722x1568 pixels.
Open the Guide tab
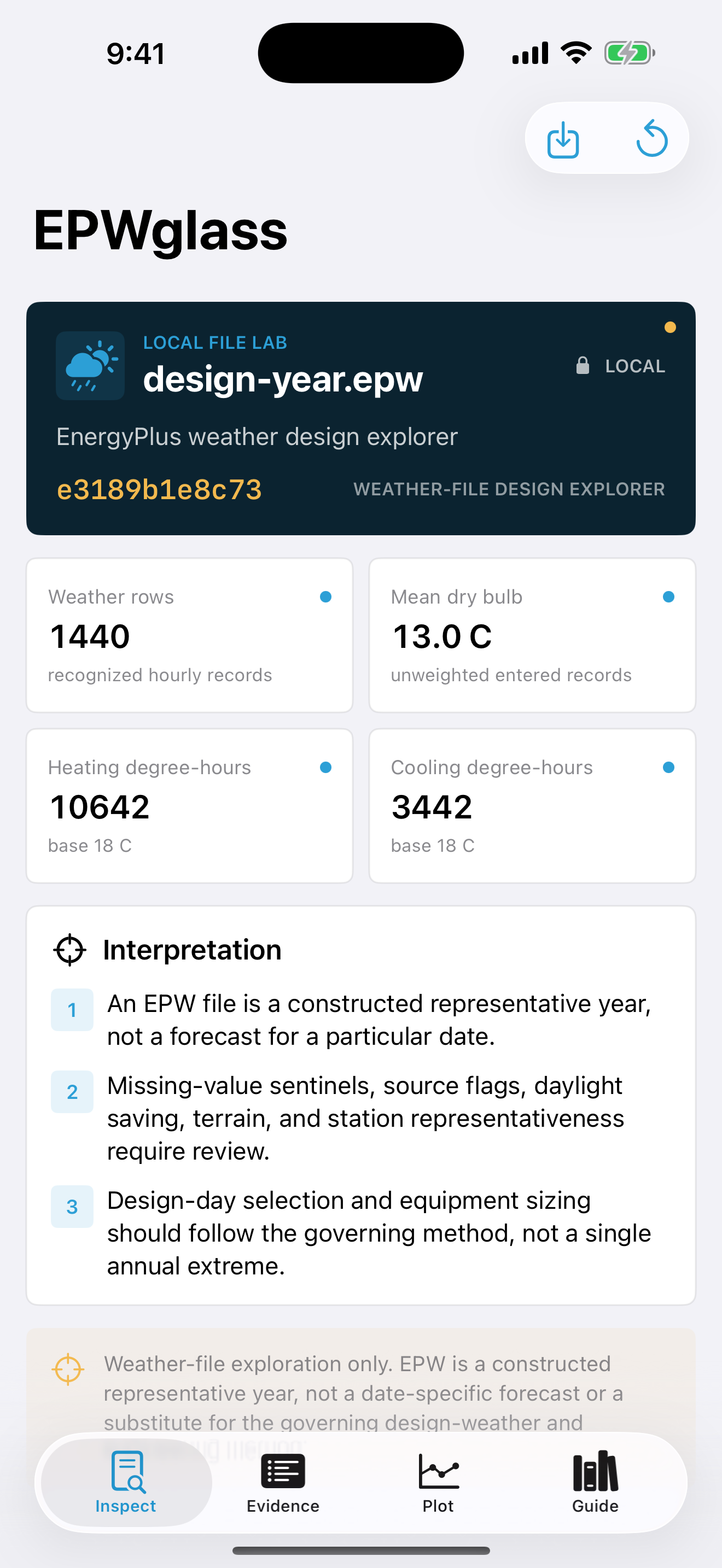tap(595, 1483)
